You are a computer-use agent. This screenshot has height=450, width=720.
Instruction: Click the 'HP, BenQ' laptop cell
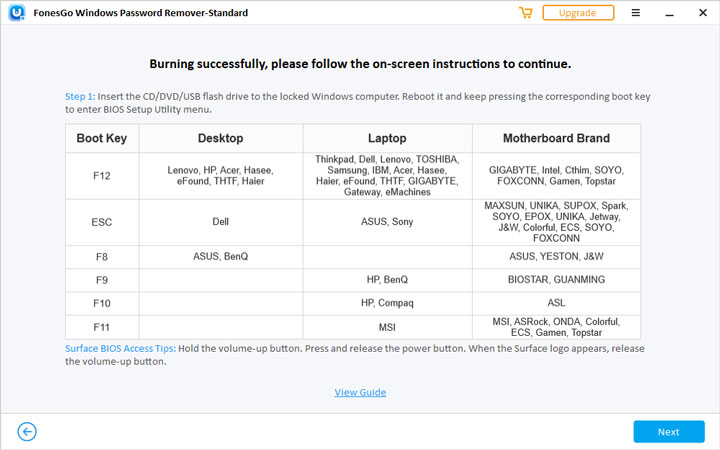(x=387, y=280)
